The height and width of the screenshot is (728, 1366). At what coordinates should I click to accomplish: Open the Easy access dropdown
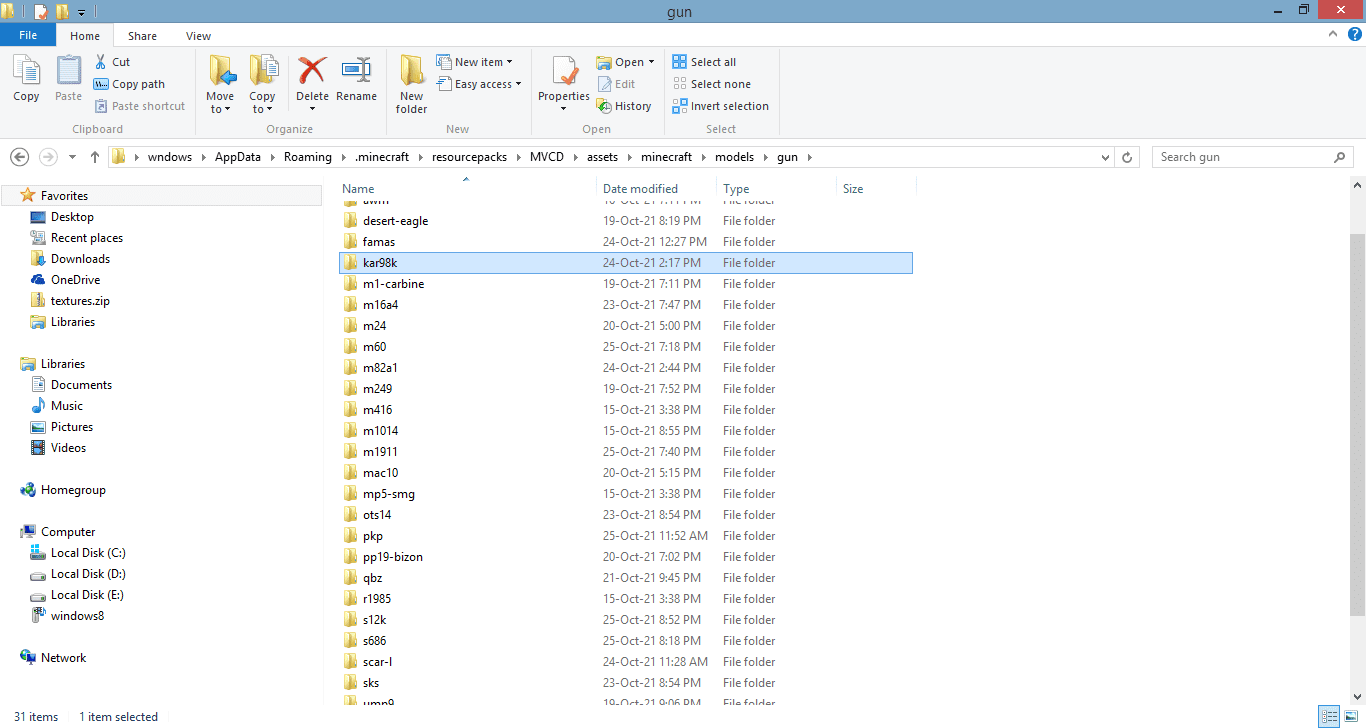click(480, 84)
